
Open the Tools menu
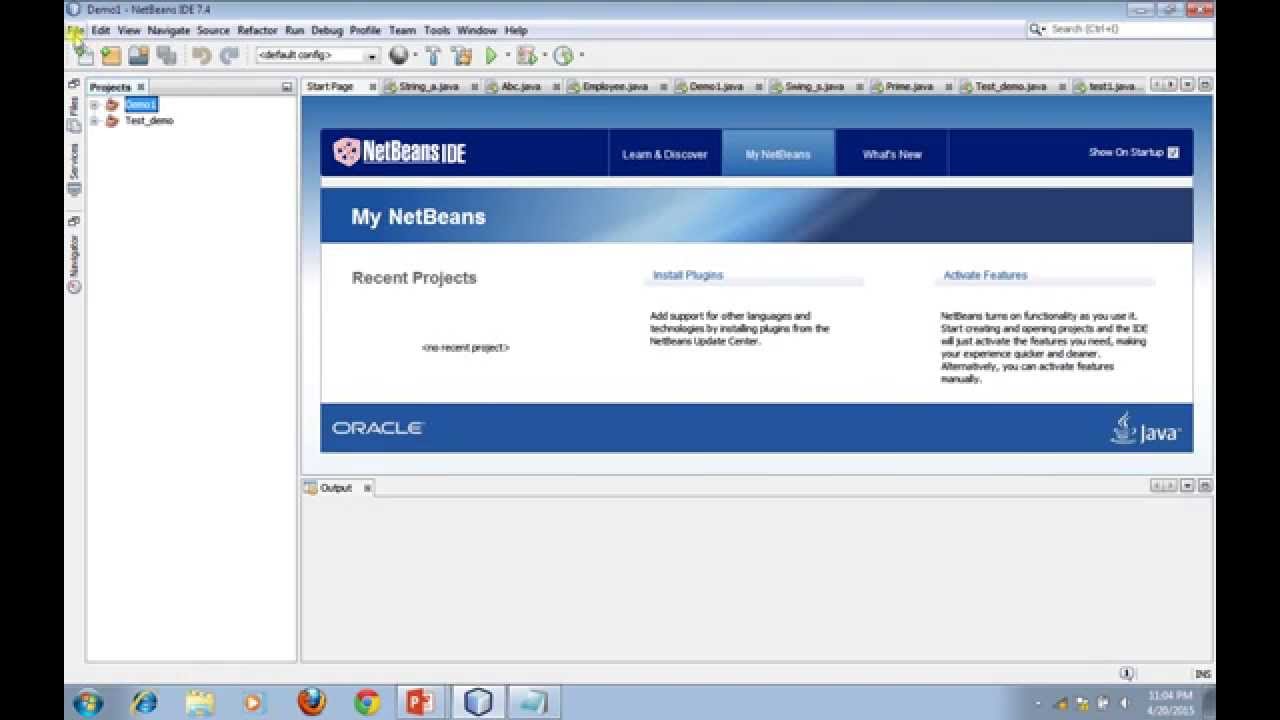(437, 30)
